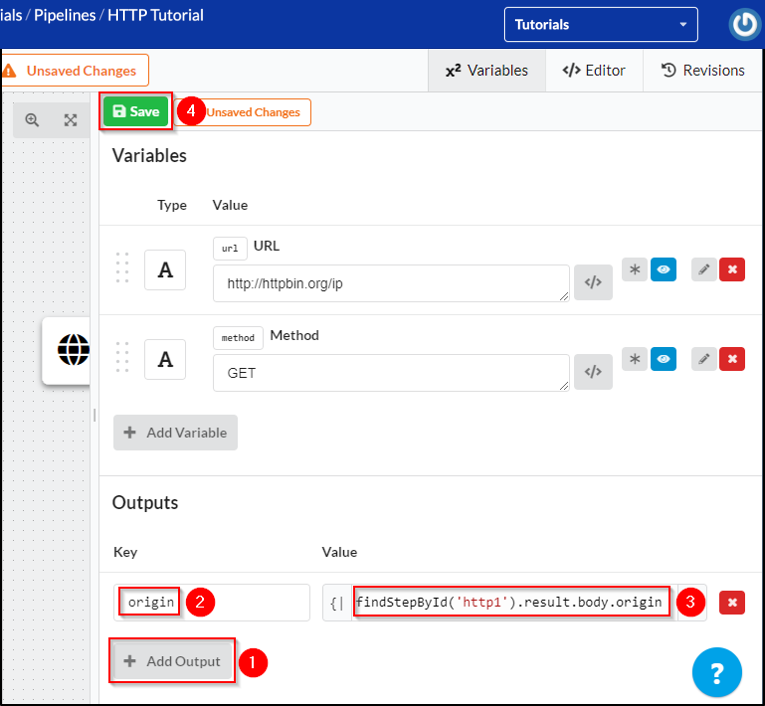Viewport: 765px width, 706px height.
Task: Click the globe HTTP step node
Action: [73, 350]
